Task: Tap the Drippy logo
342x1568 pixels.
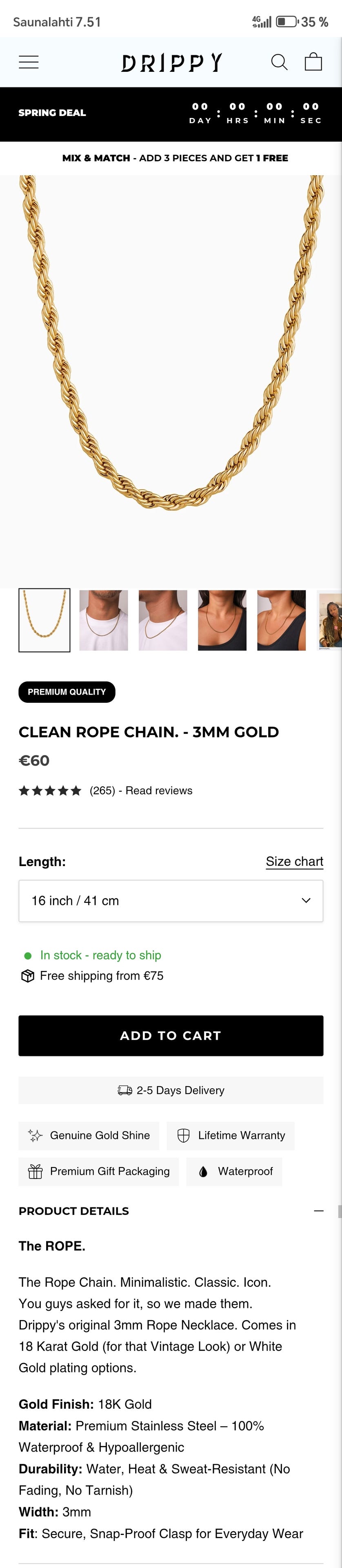Action: (171, 62)
